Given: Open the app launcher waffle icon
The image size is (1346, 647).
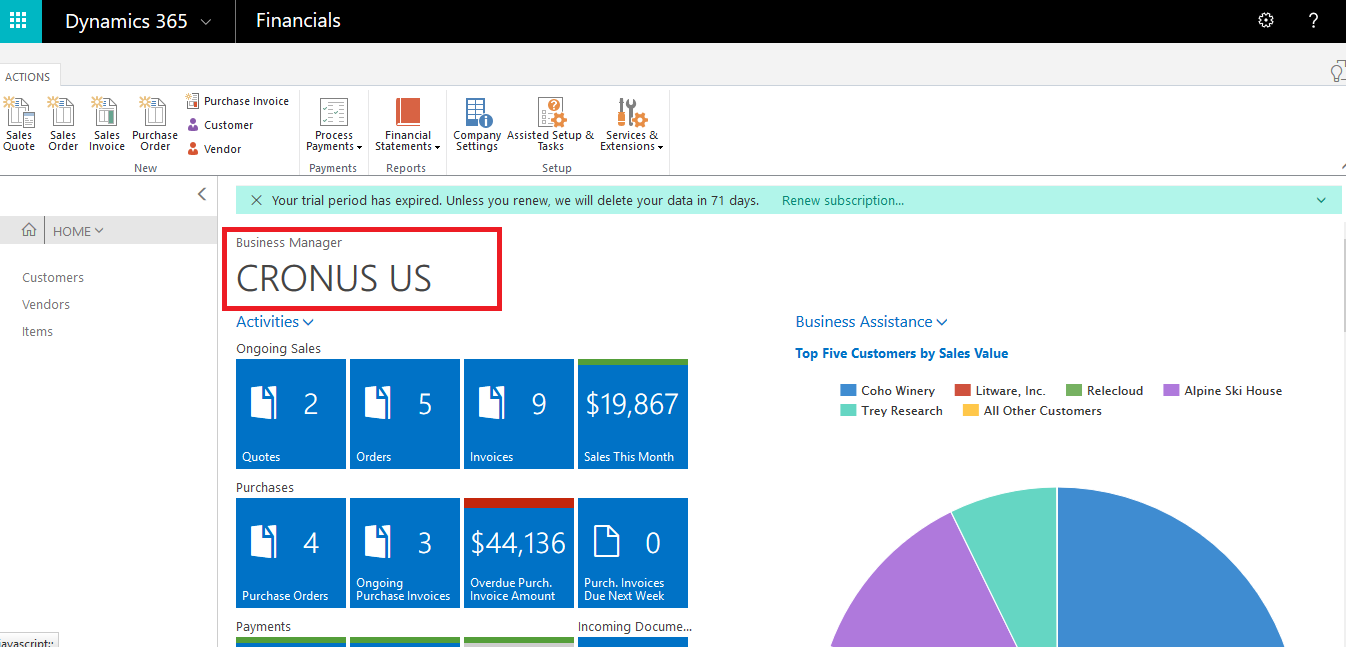Looking at the screenshot, I should 20,21.
